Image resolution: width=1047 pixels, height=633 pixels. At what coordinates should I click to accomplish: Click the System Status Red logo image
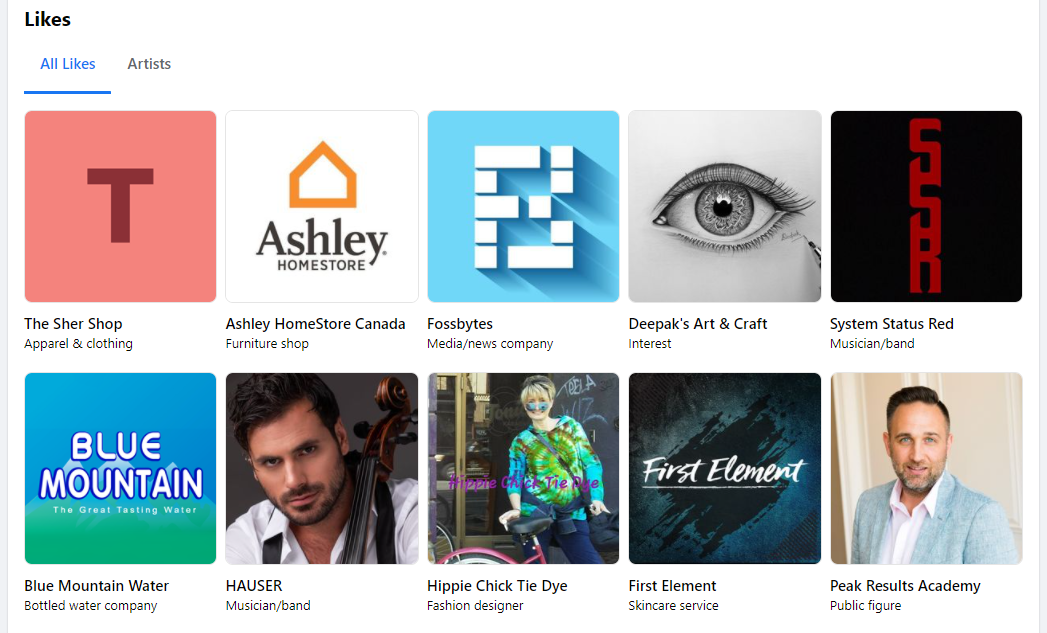pos(926,206)
